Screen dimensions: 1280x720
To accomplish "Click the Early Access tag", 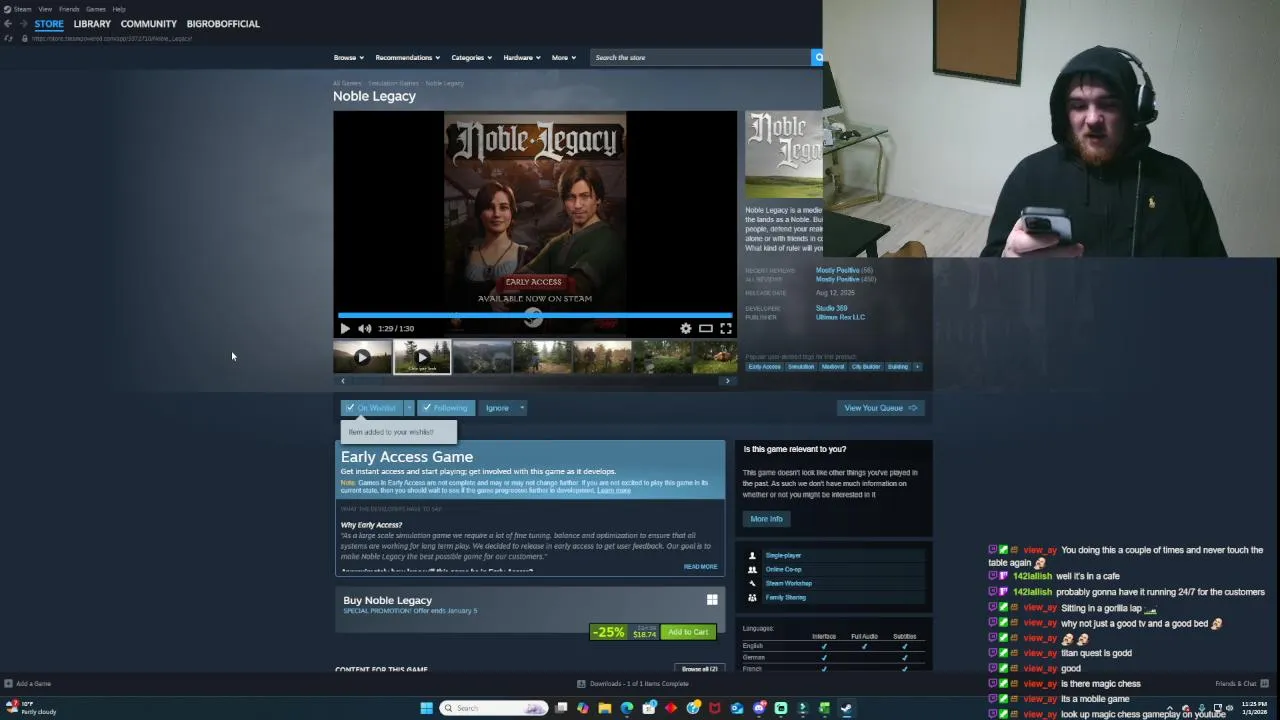I will [x=764, y=367].
